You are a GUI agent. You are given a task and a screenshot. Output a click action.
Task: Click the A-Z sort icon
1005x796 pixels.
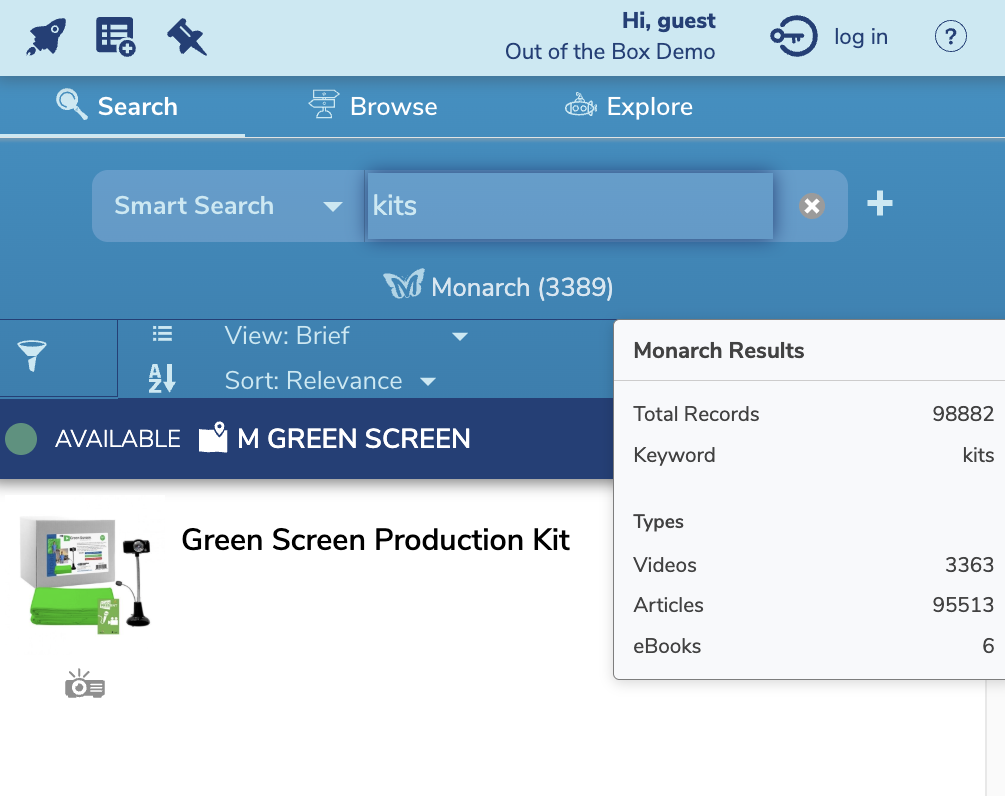(162, 378)
